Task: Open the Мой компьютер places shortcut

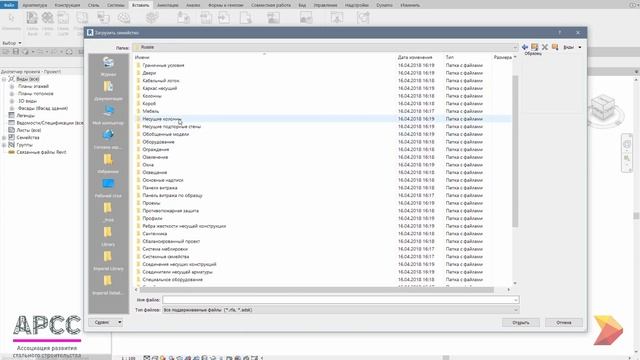Action: pos(108,115)
